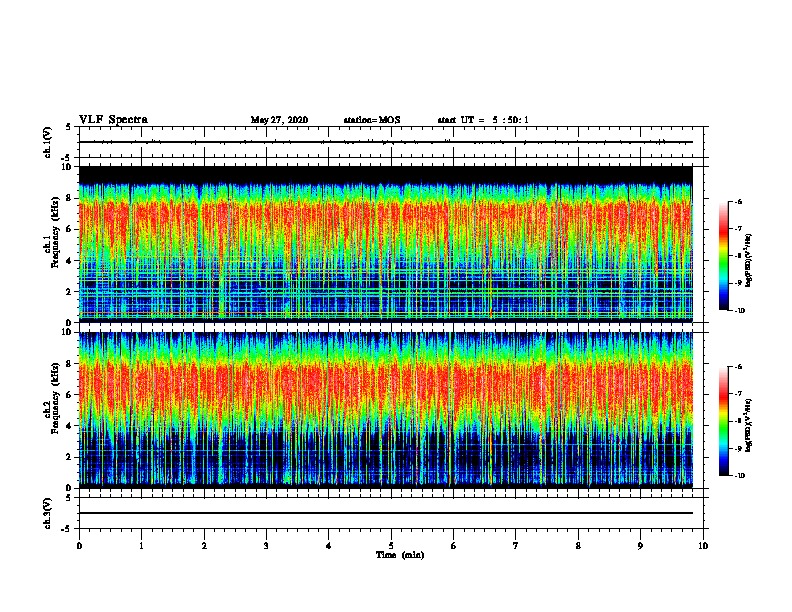Click the 'start UT = 5 : 50: 1' text
Viewport: 792px width, 612px height.
pos(483,120)
